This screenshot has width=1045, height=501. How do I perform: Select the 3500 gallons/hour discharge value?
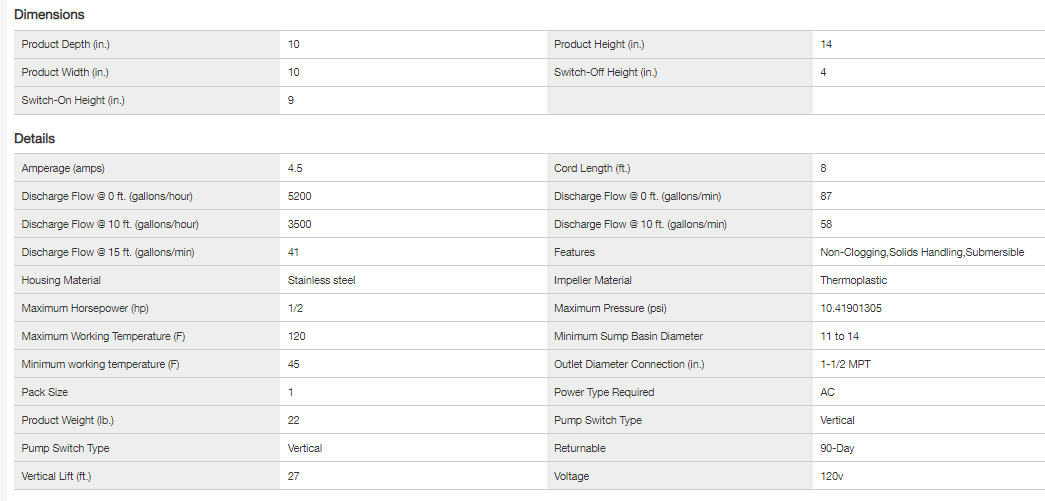299,224
